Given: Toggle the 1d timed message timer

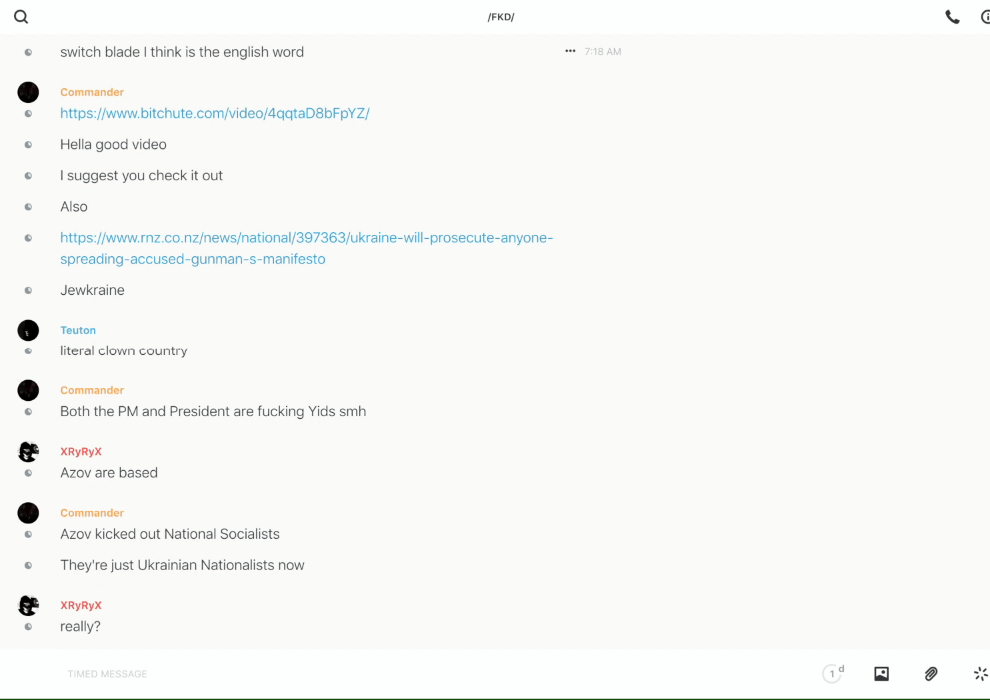Looking at the screenshot, I should pyautogui.click(x=832, y=674).
